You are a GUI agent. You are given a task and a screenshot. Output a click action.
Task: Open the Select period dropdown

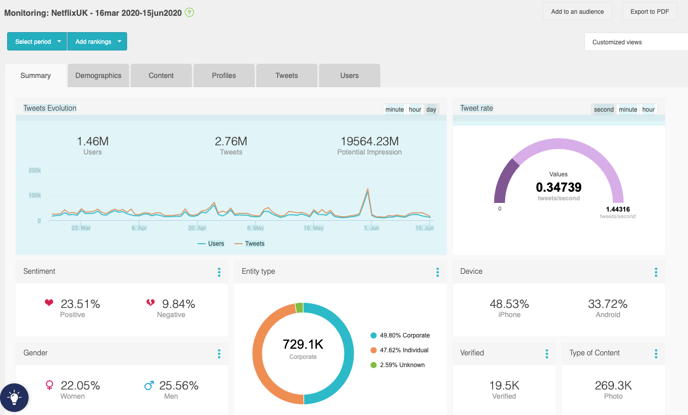tap(37, 41)
